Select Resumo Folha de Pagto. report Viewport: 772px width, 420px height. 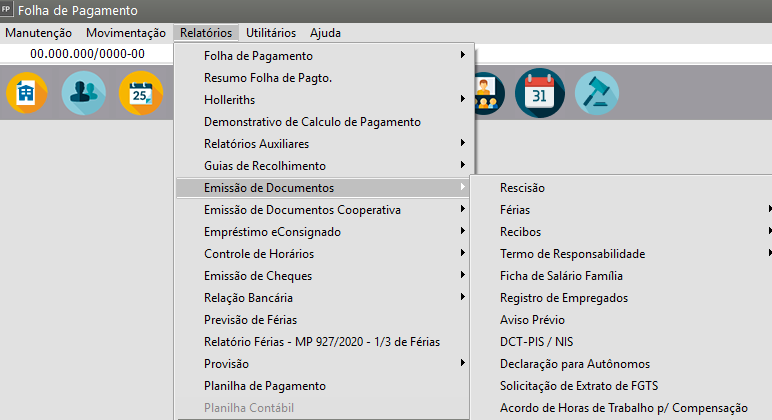[x=267, y=78]
